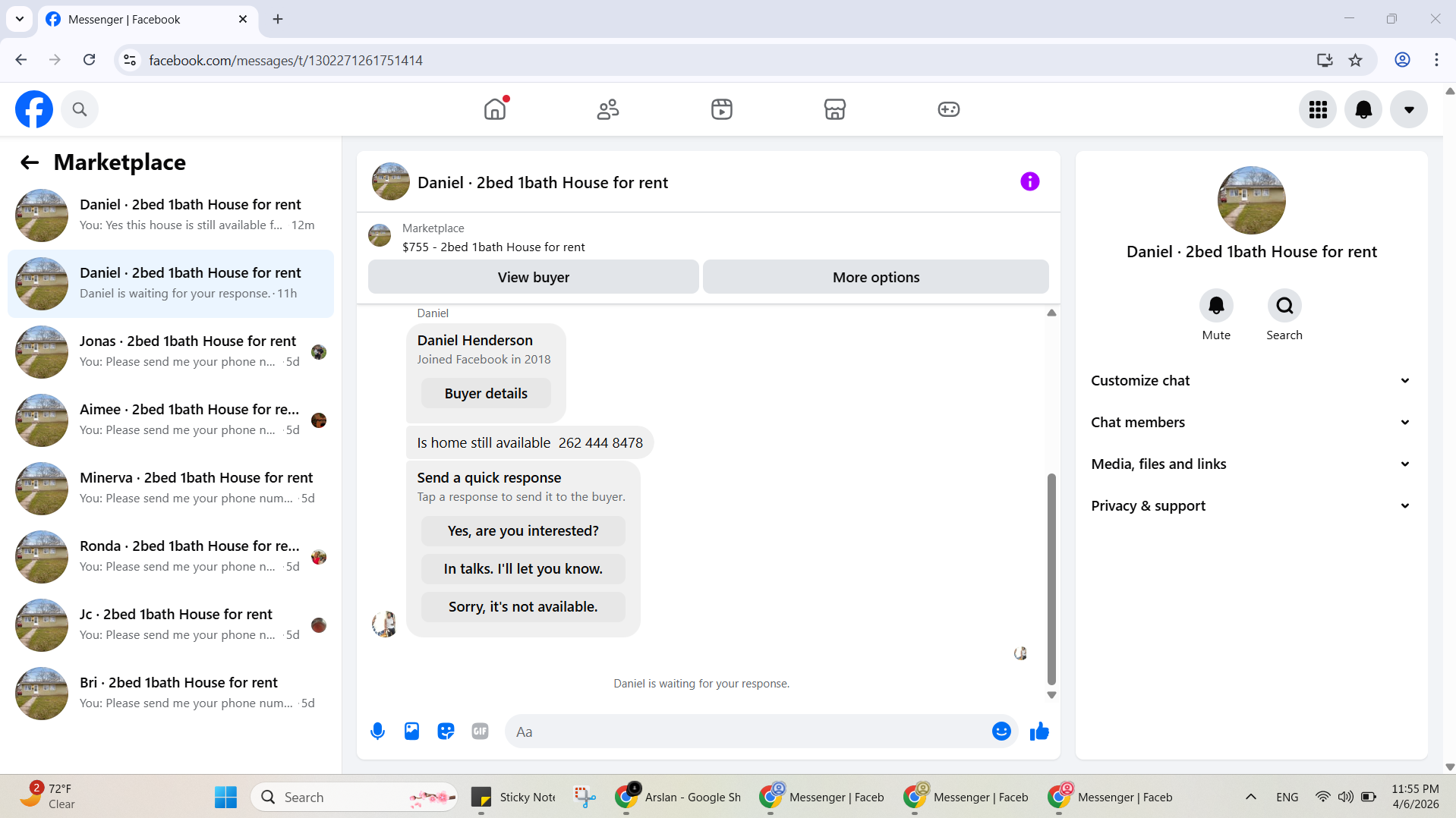Send quick response 'In talks. I'll let you know.'

[x=523, y=569]
